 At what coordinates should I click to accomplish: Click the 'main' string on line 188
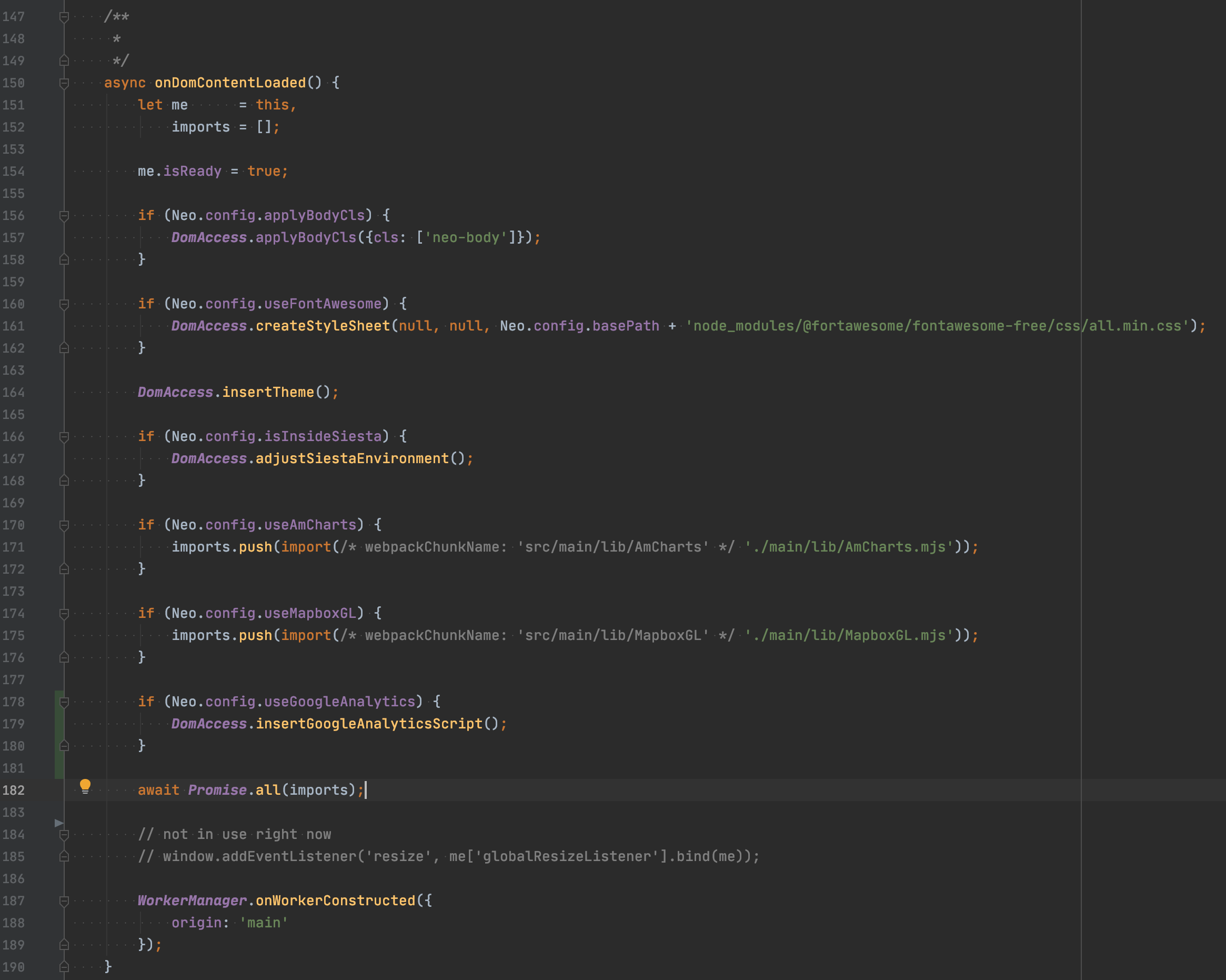pyautogui.click(x=264, y=923)
